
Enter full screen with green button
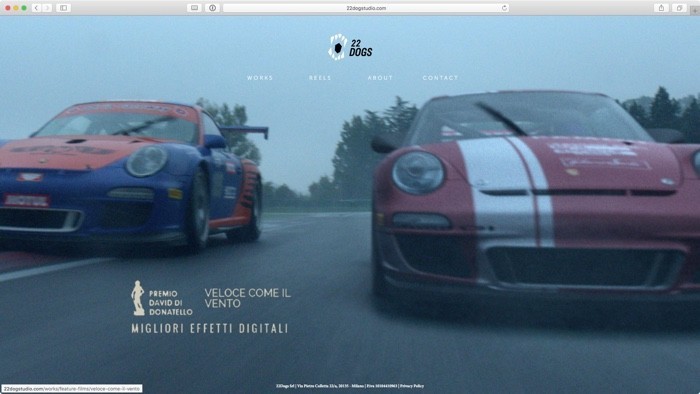click(24, 8)
